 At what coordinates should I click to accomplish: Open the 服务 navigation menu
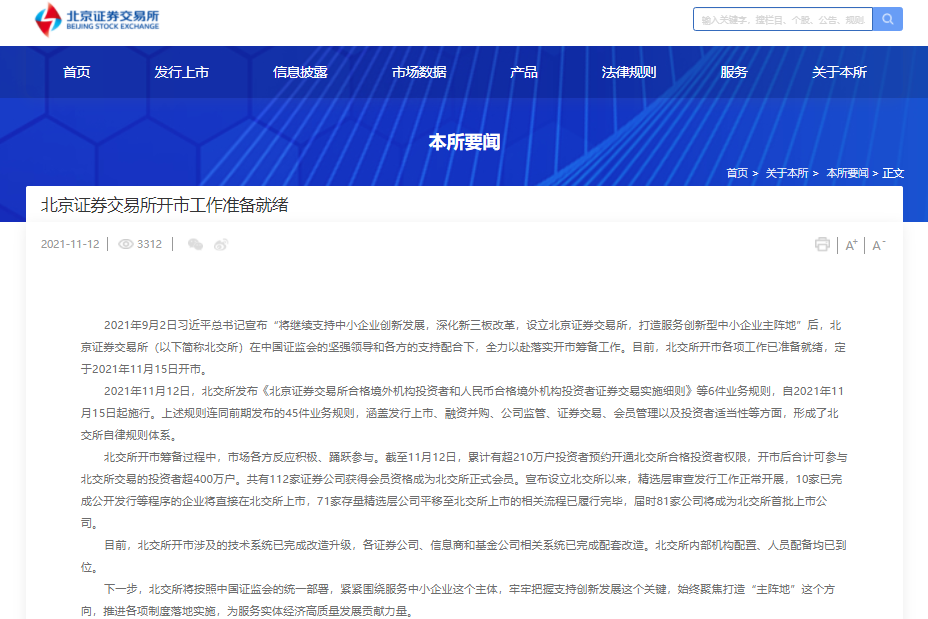pyautogui.click(x=733, y=71)
